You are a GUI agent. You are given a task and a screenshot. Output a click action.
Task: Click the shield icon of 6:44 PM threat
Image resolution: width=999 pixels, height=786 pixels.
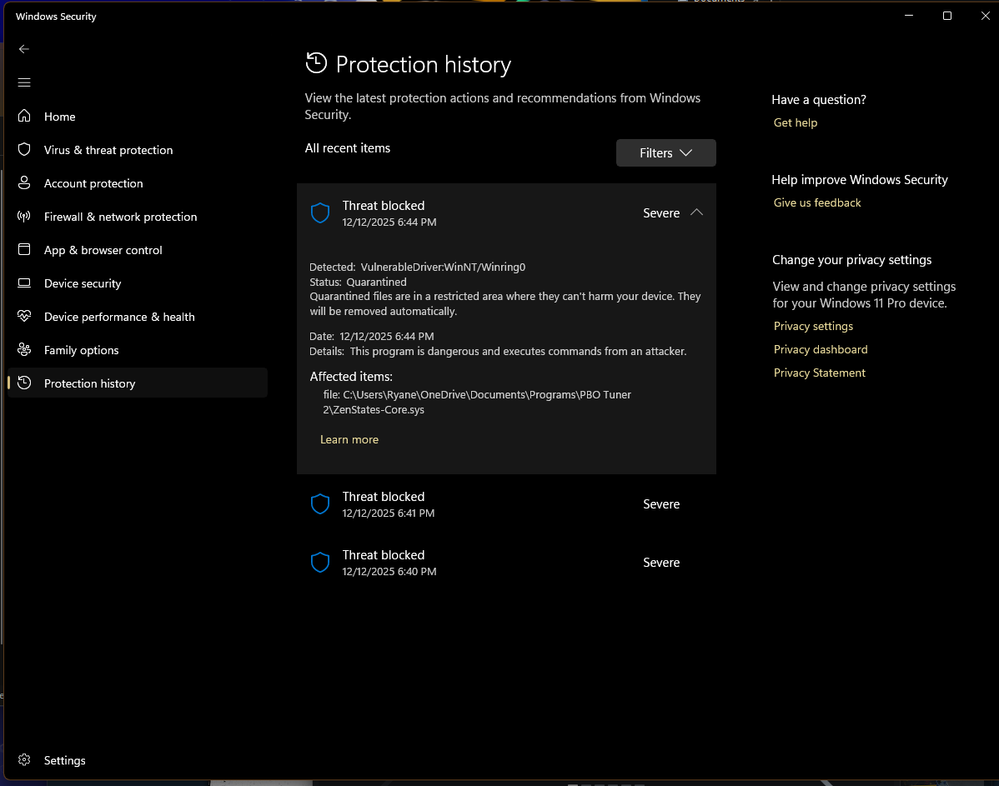[x=320, y=213]
